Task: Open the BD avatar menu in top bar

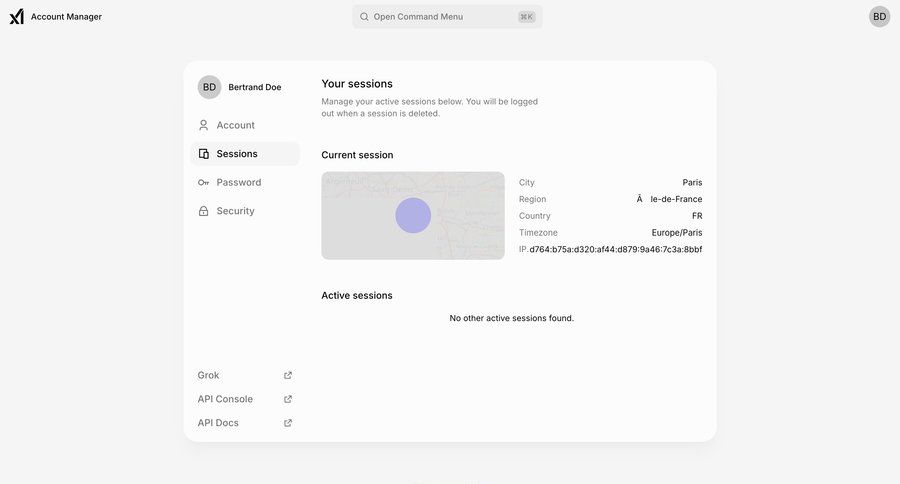Action: click(879, 17)
